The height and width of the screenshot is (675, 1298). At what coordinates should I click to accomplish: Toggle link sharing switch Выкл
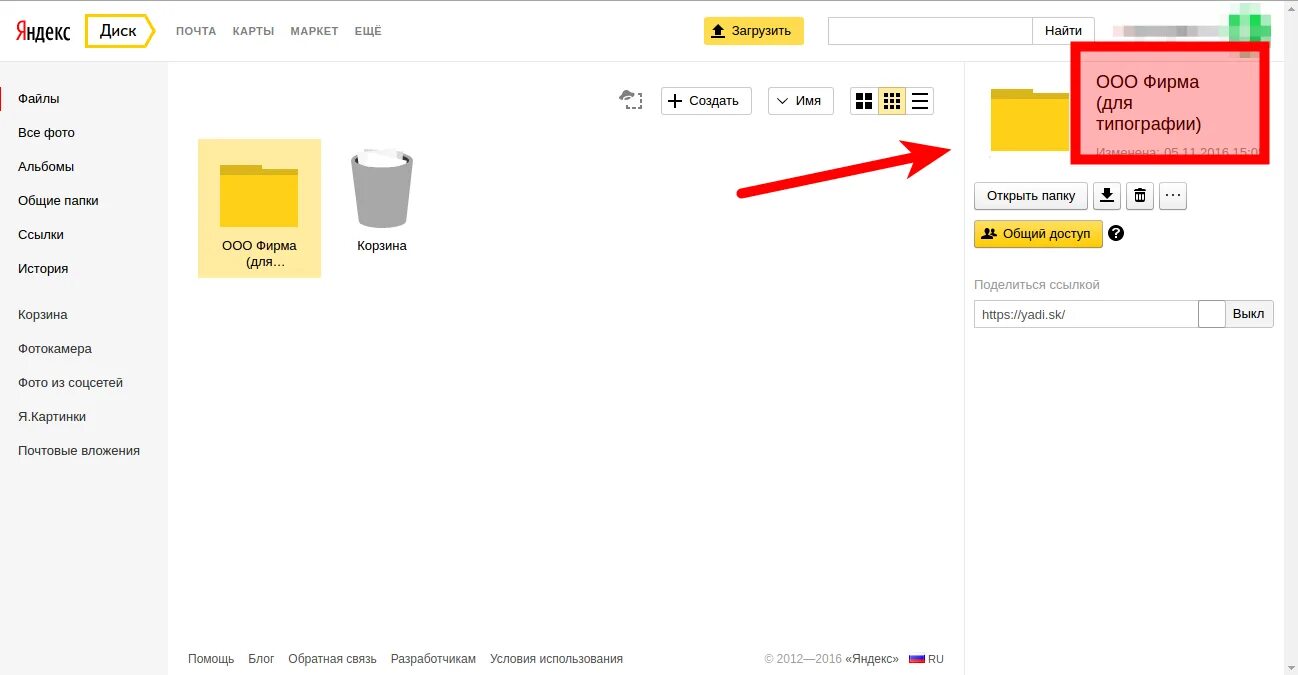click(1236, 314)
